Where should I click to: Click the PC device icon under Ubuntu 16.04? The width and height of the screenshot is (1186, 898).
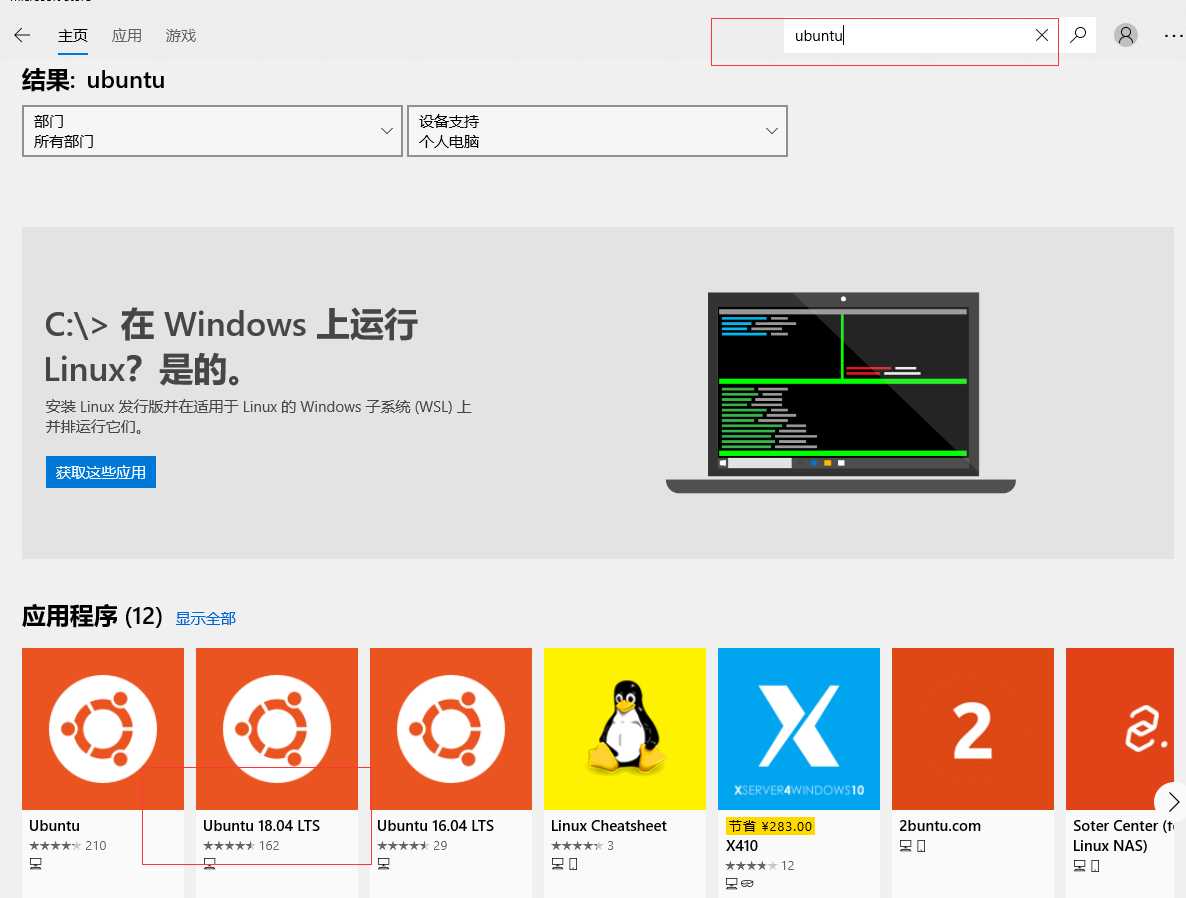pyautogui.click(x=383, y=863)
